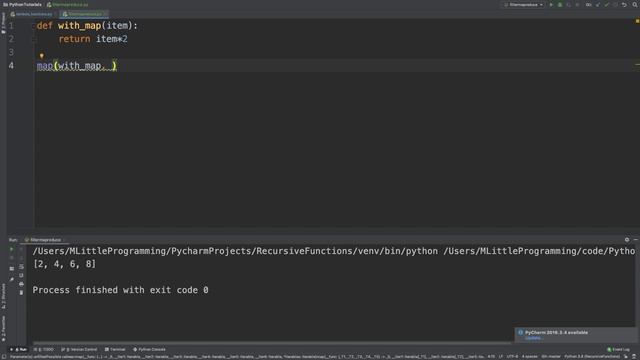Open Run panel settings gear
Image resolution: width=640 pixels, height=360 pixels.
point(627,240)
